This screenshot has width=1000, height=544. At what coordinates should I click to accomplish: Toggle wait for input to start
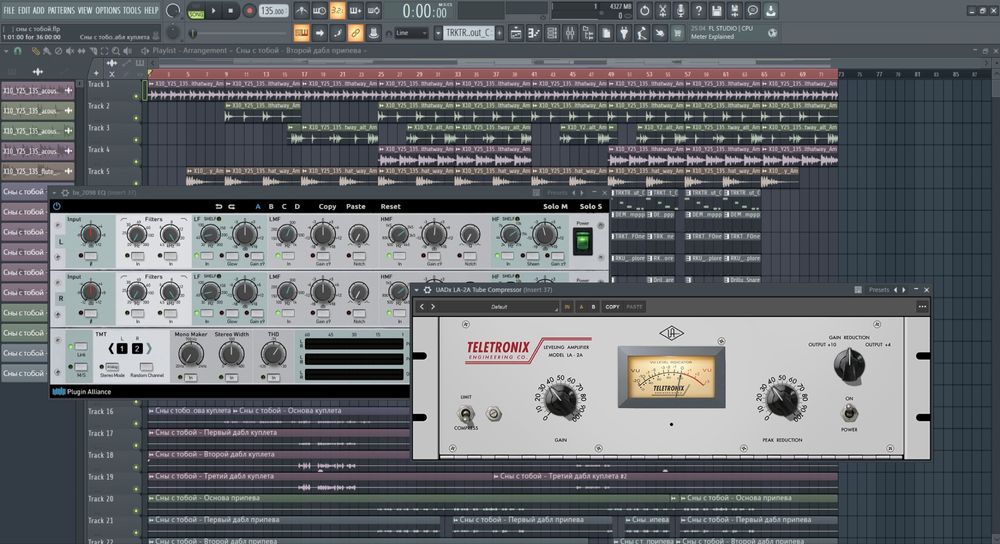click(320, 10)
